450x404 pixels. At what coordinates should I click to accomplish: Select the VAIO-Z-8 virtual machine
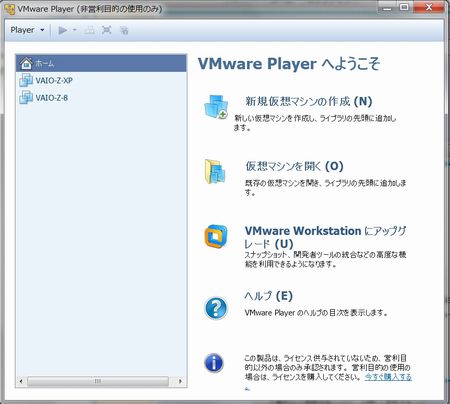coord(101,98)
